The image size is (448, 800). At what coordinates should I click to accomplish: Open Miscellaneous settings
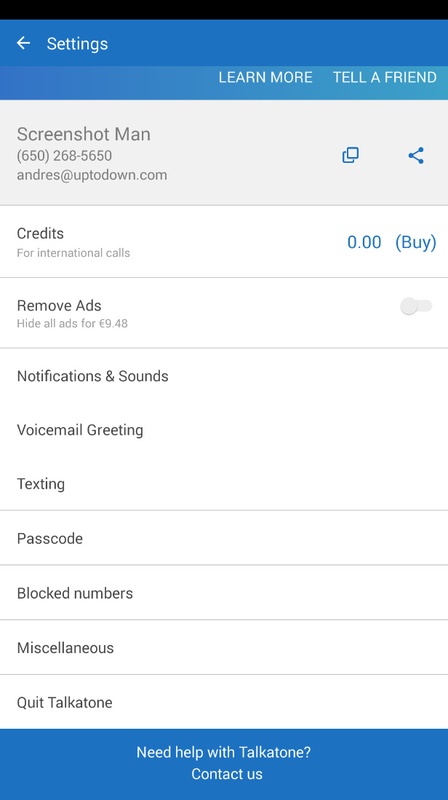(x=224, y=647)
